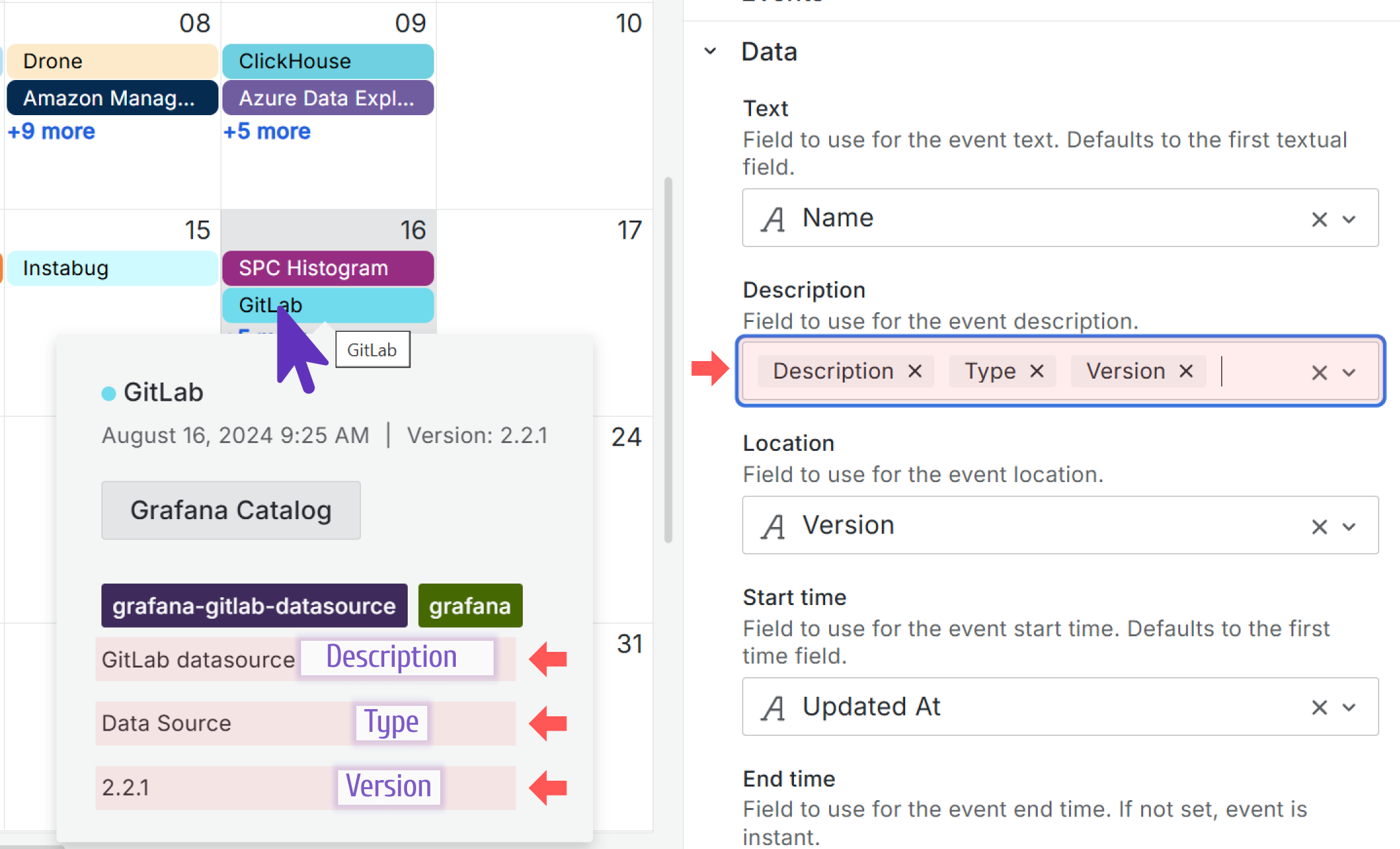Click the text-type icon beside Name
The height and width of the screenshot is (849, 1400).
tap(773, 219)
